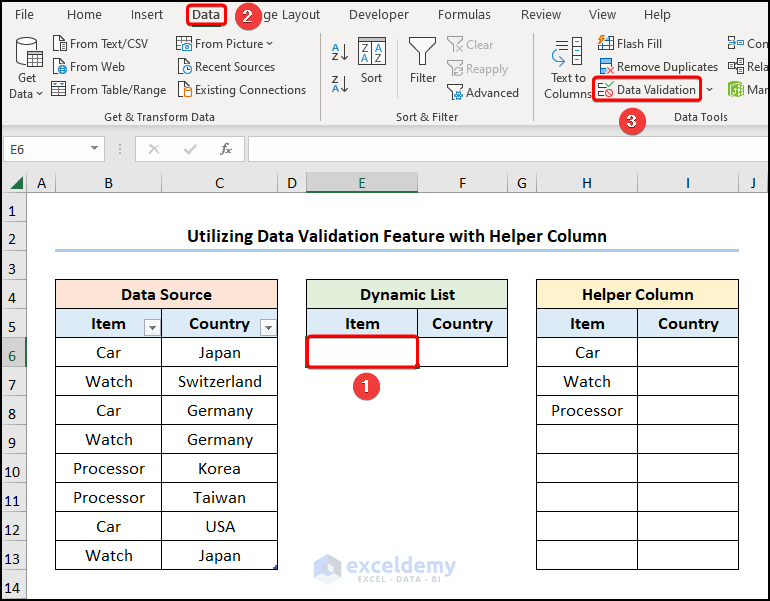The width and height of the screenshot is (770, 601).
Task: Expand Data Validation dropdown arrow
Action: pos(709,90)
